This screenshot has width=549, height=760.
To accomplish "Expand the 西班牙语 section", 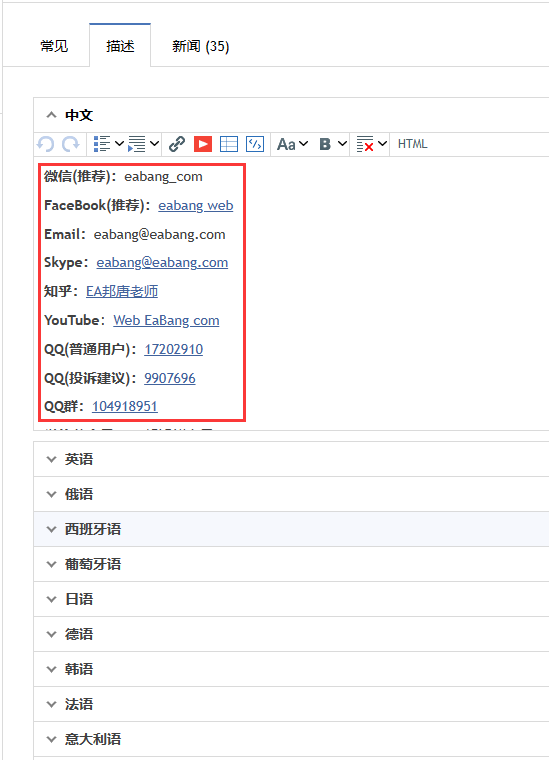I will (x=291, y=529).
